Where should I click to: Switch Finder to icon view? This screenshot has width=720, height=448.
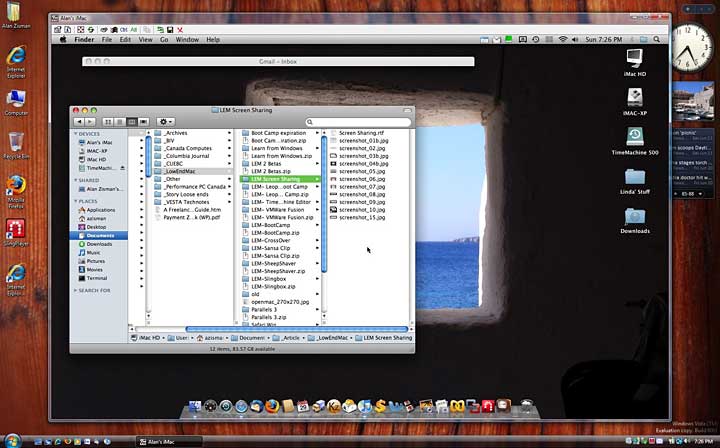click(x=108, y=122)
